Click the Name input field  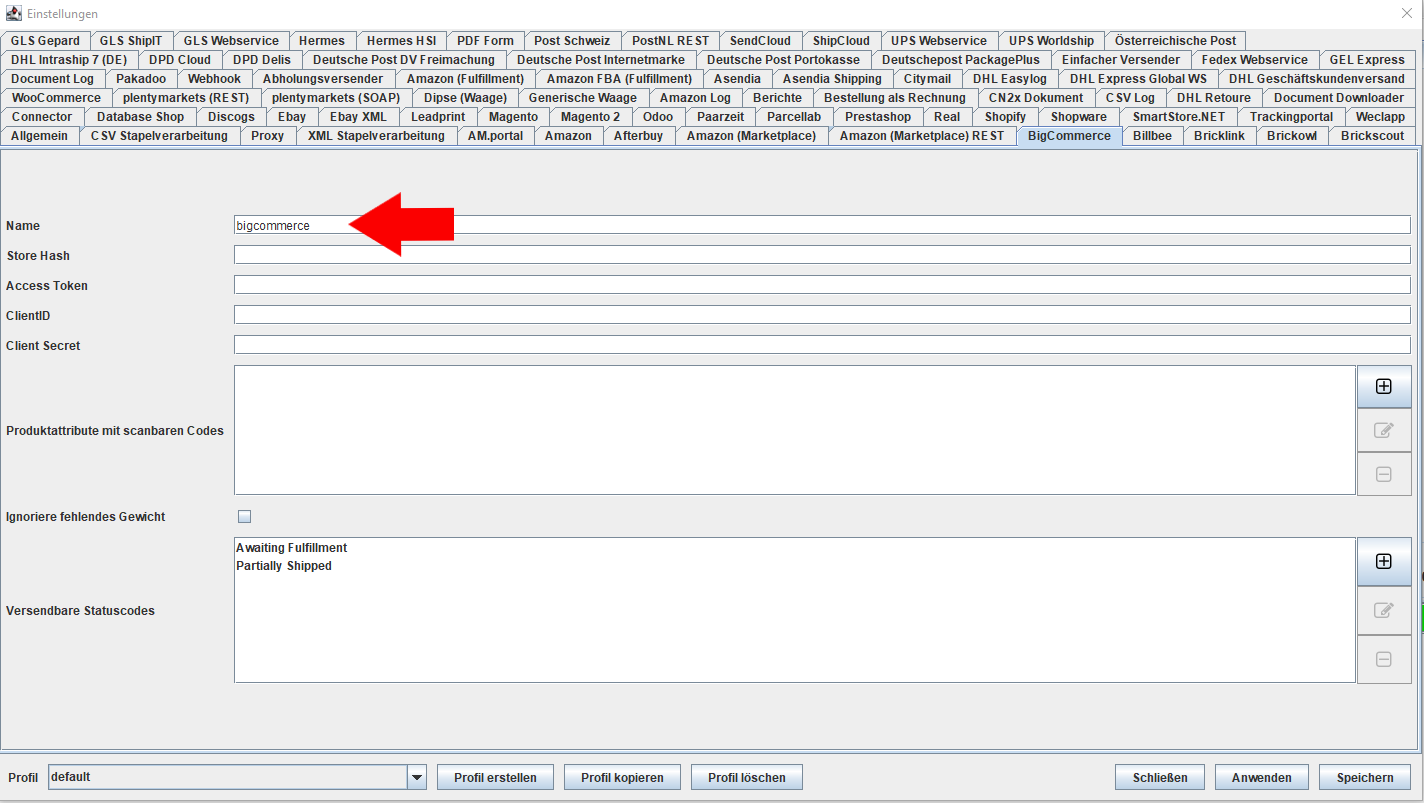pos(822,225)
